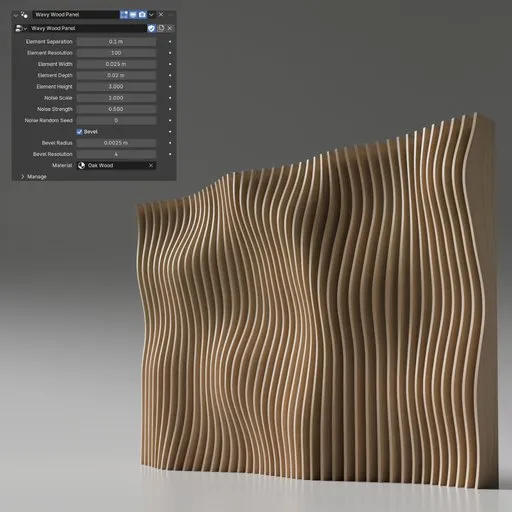Click the Element Height value field
512x512 pixels.
tap(116, 87)
